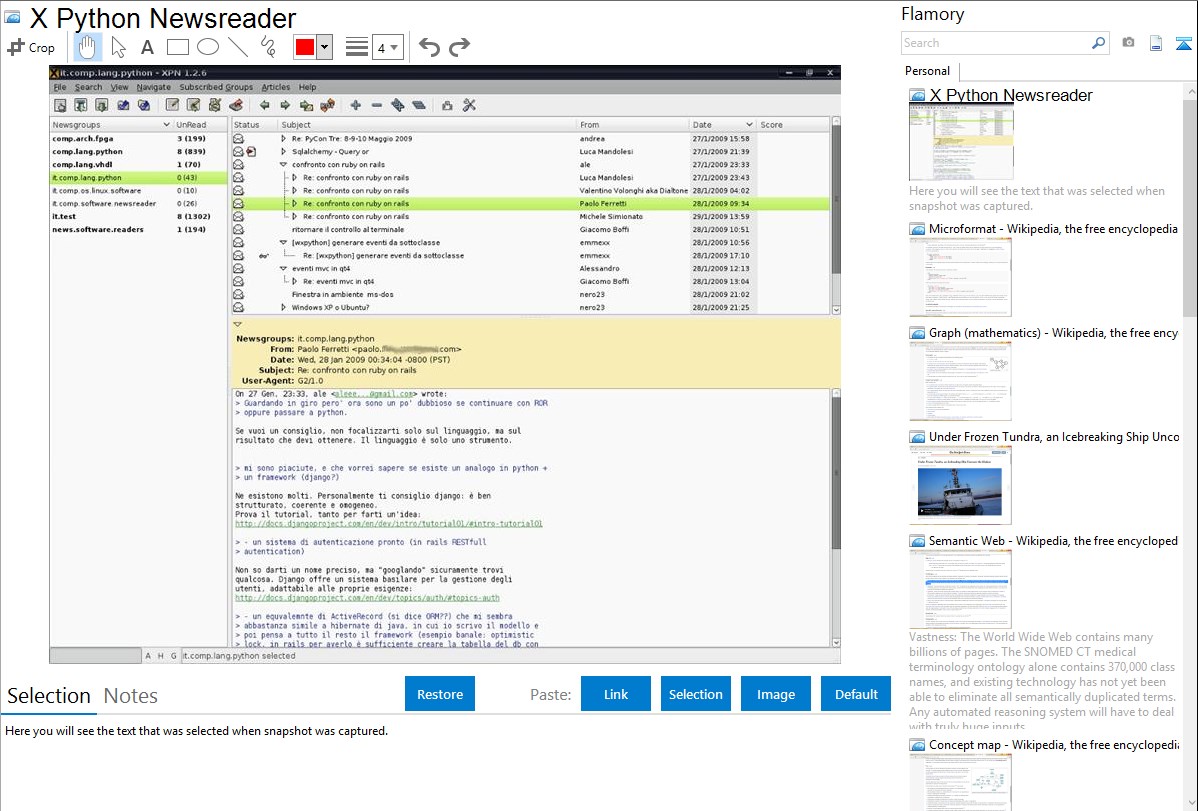
Task: Open the line width dropdown showing 4
Action: (387, 47)
